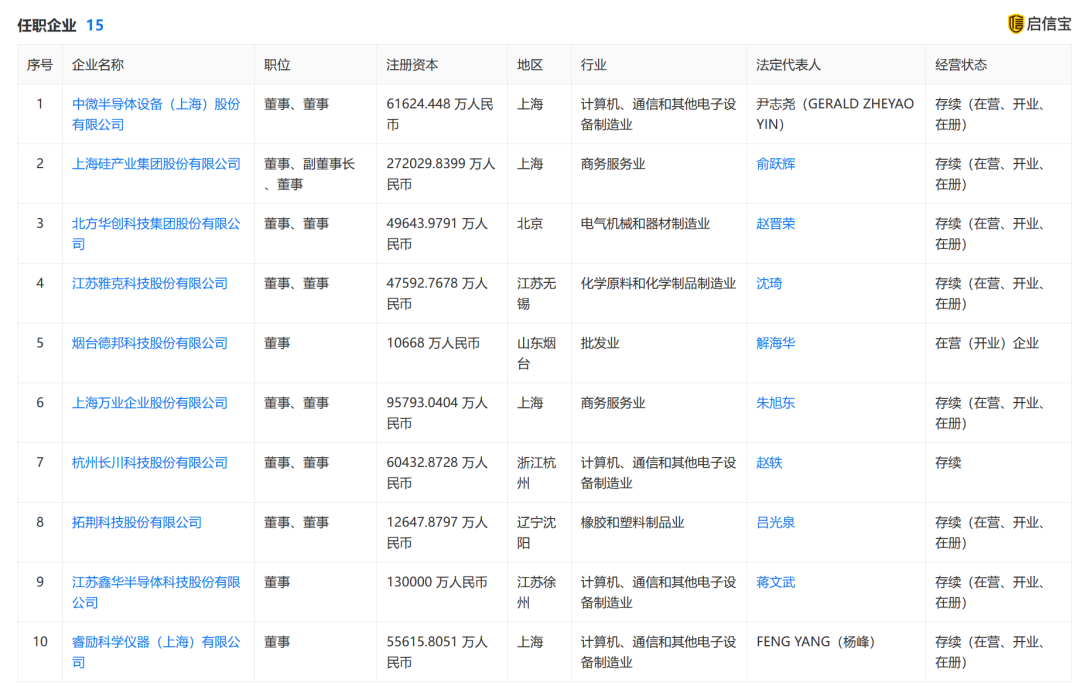Open 拓荆科技股份有限公司 link
Screen dimensions: 1080x689
136,522
